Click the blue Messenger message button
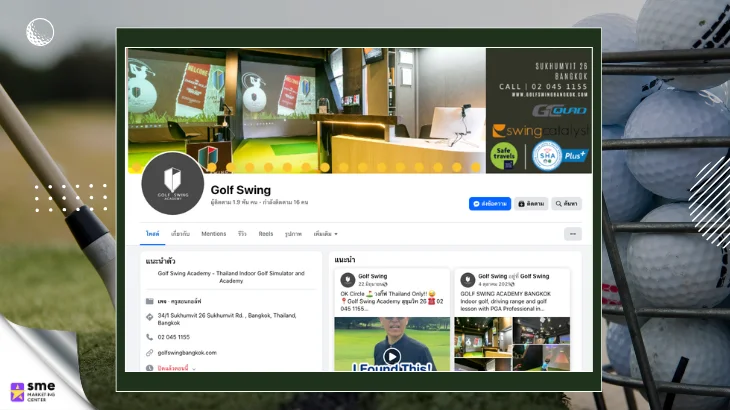This screenshot has height=410, width=730. click(x=489, y=203)
